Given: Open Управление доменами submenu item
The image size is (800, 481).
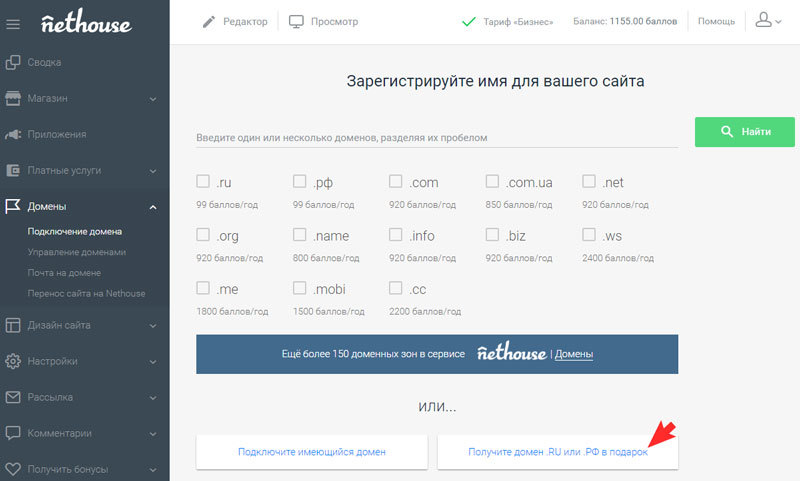Looking at the screenshot, I should (x=77, y=252).
